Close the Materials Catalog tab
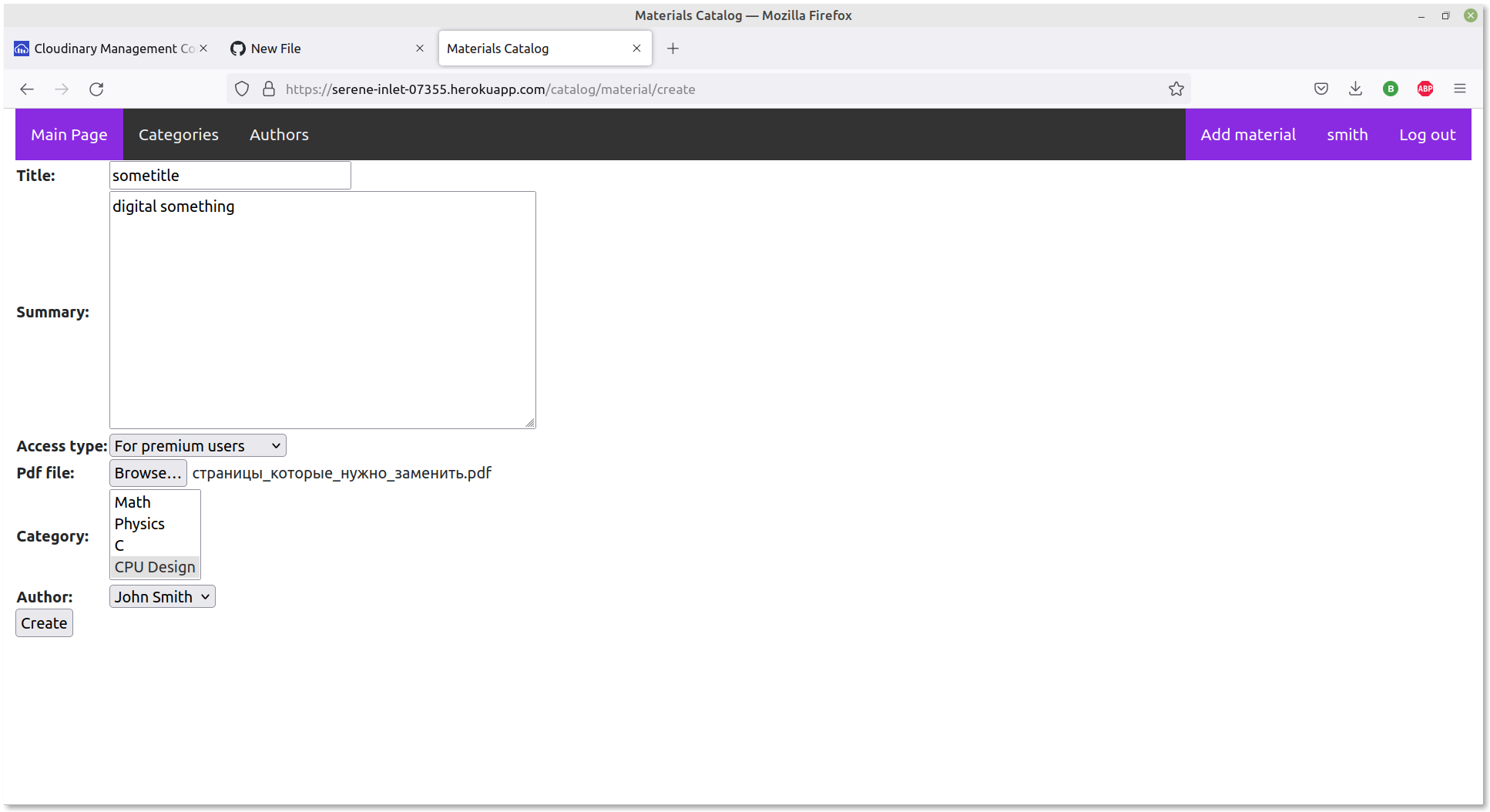The width and height of the screenshot is (1490, 812). pyautogui.click(x=636, y=49)
